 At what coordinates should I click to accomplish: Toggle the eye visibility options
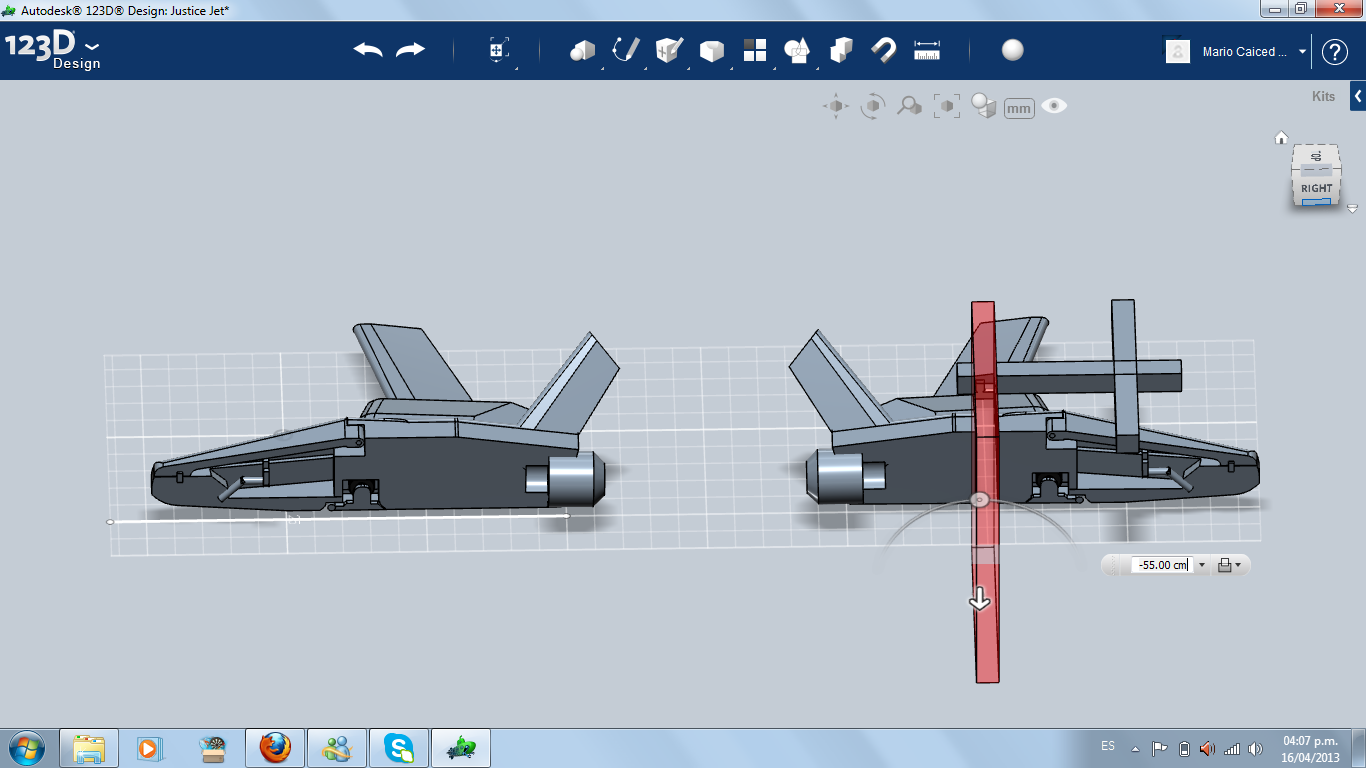point(1054,105)
